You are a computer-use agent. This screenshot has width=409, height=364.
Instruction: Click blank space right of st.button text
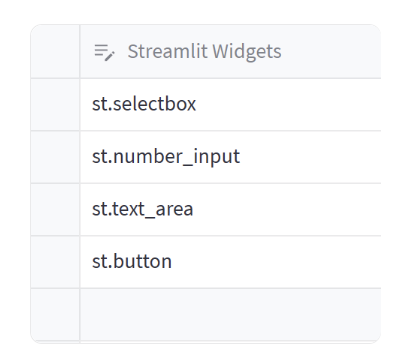(x=276, y=262)
